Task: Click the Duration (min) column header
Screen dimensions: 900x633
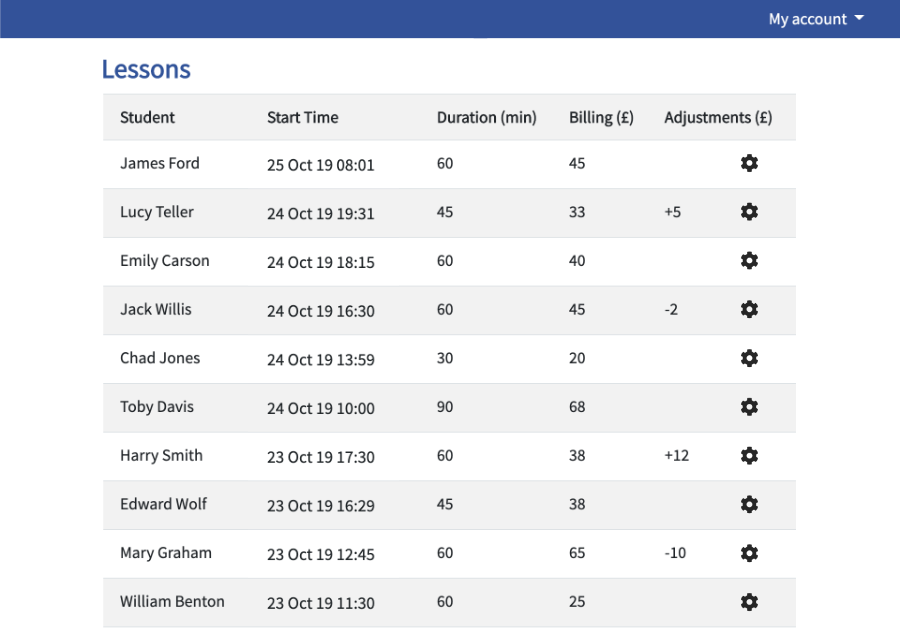Action: [487, 118]
